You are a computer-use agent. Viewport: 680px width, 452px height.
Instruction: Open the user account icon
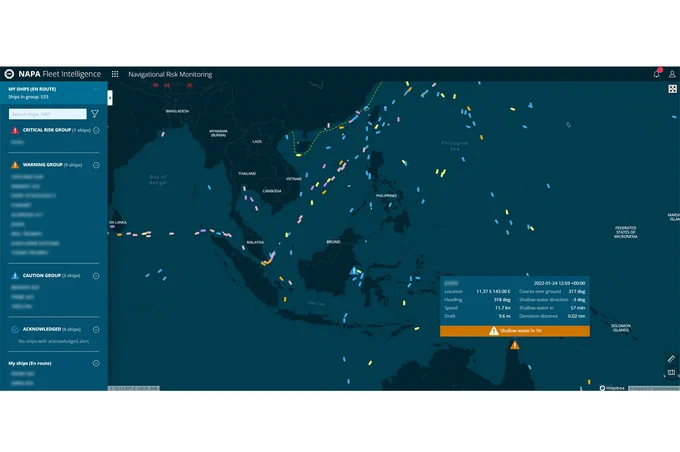[672, 74]
